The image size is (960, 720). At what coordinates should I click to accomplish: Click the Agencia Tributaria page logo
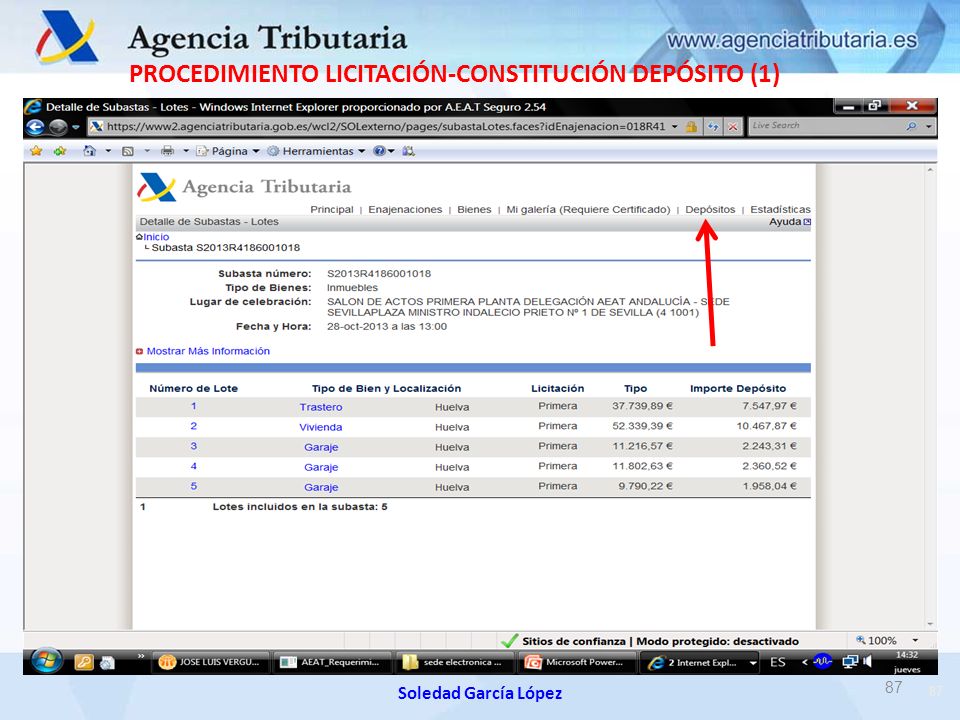[x=244, y=187]
